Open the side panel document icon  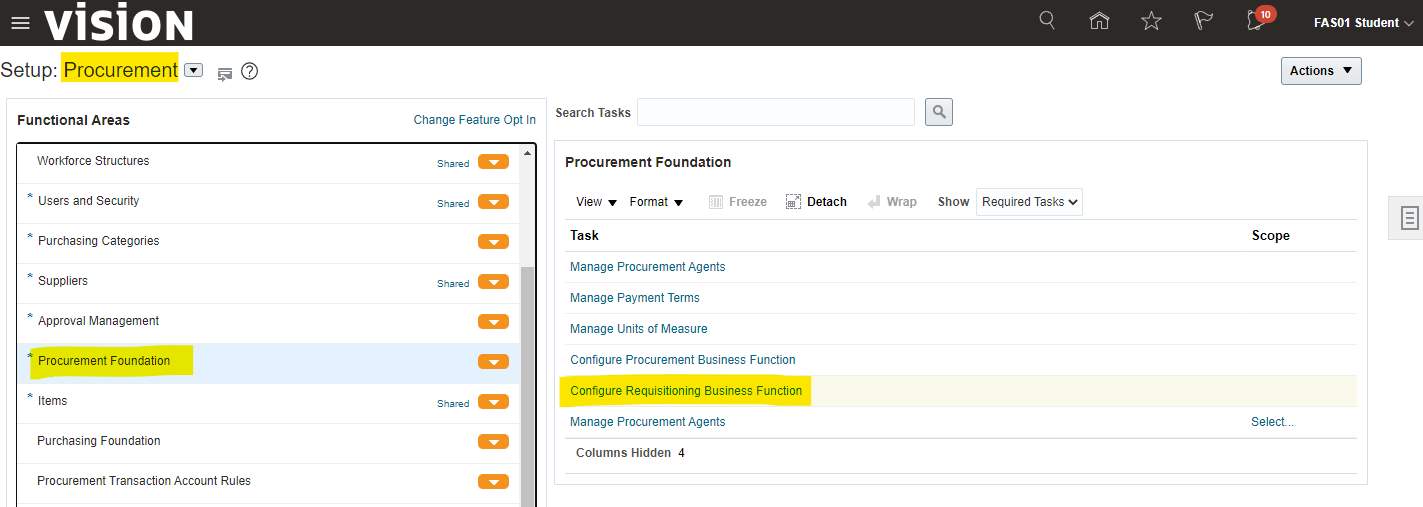click(x=1409, y=218)
